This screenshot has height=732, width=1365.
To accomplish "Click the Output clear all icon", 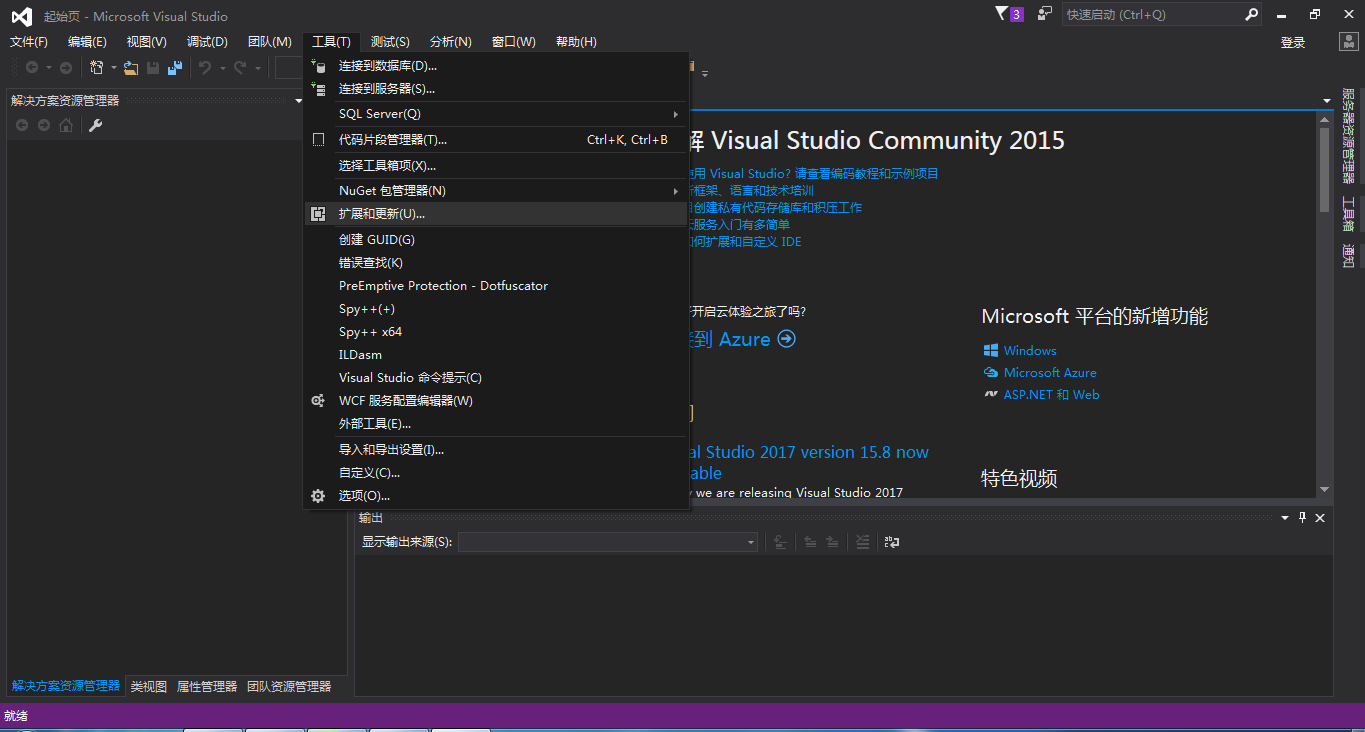I will [x=862, y=542].
